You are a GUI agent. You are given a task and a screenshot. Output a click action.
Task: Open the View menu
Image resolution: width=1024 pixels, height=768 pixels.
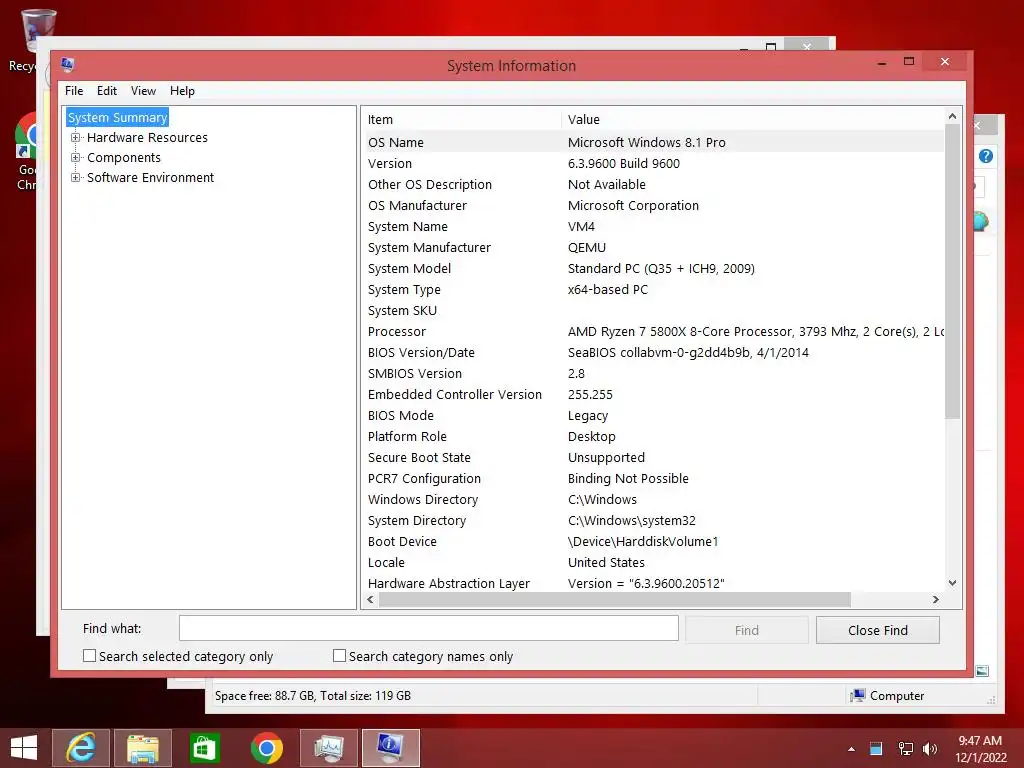pos(143,91)
